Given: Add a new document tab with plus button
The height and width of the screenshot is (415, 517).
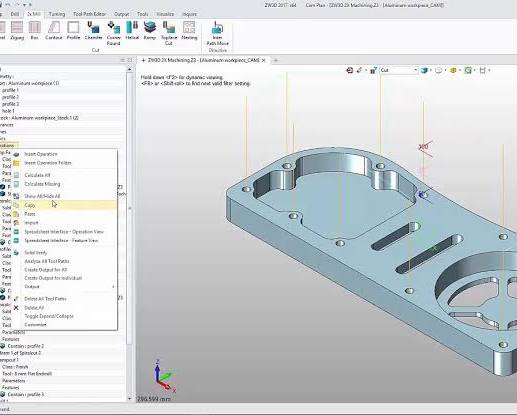Looking at the screenshot, I should 276,60.
